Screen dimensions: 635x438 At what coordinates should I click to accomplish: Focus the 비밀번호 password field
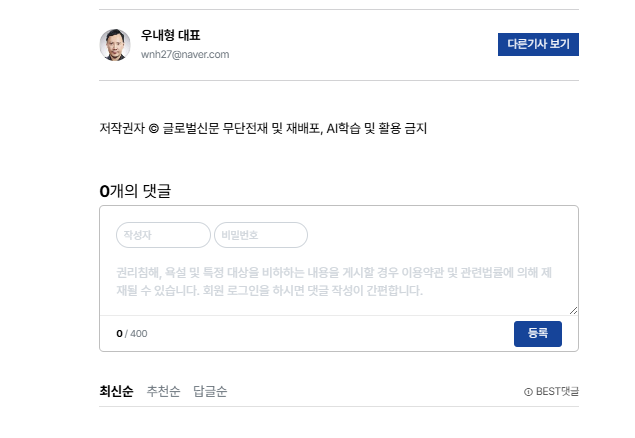coord(260,235)
